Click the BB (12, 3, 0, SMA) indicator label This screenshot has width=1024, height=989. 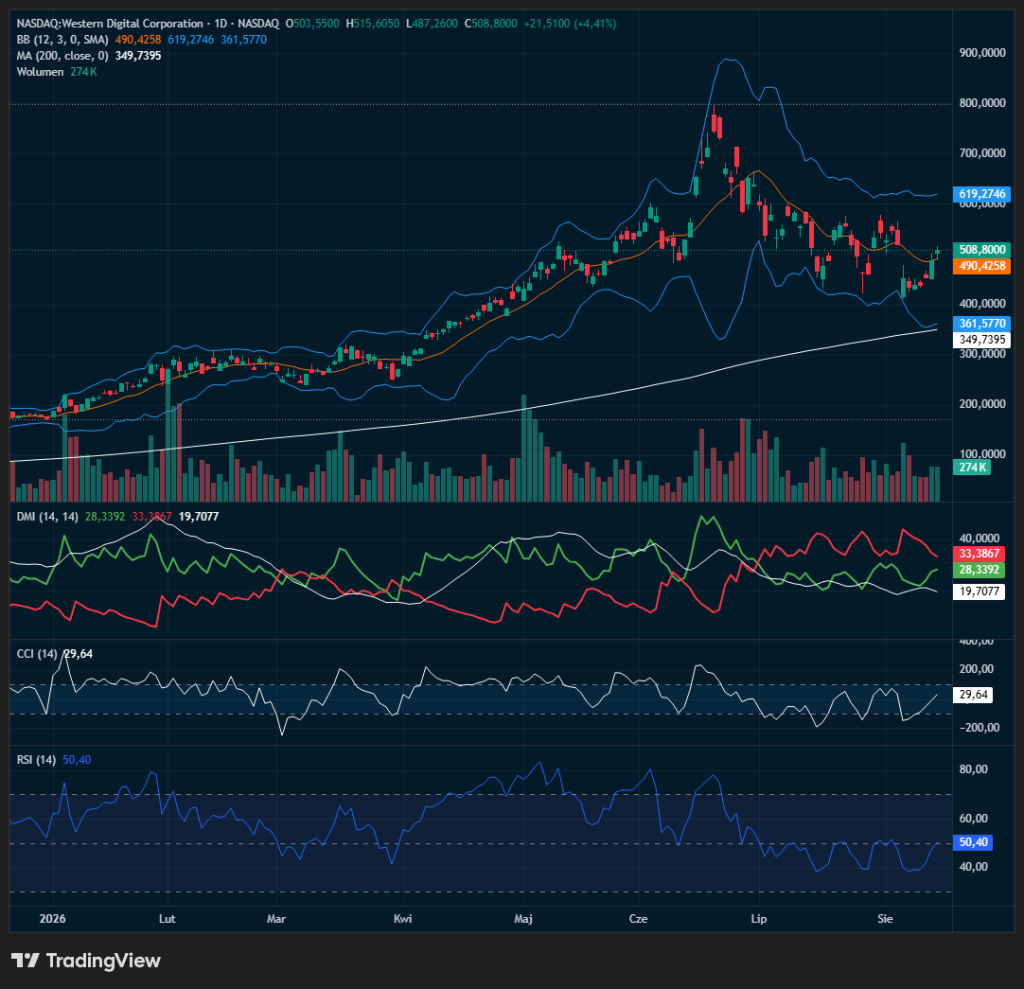[62, 40]
